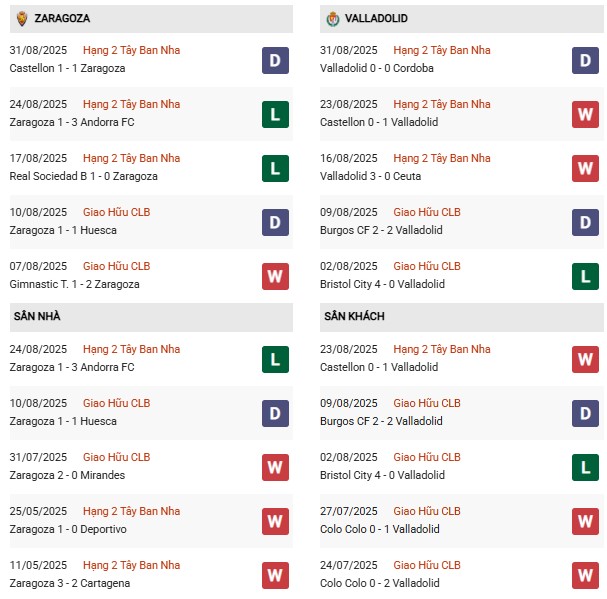The height and width of the screenshot is (599, 607).
Task: Open the Zaragoza team header
Action: 60,18
